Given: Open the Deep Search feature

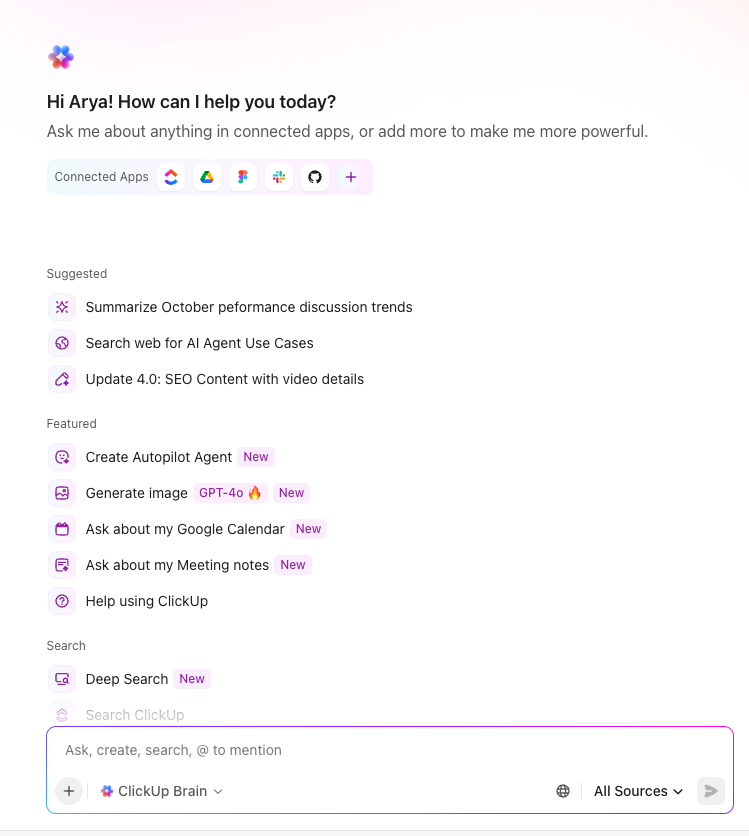Looking at the screenshot, I should coord(127,679).
